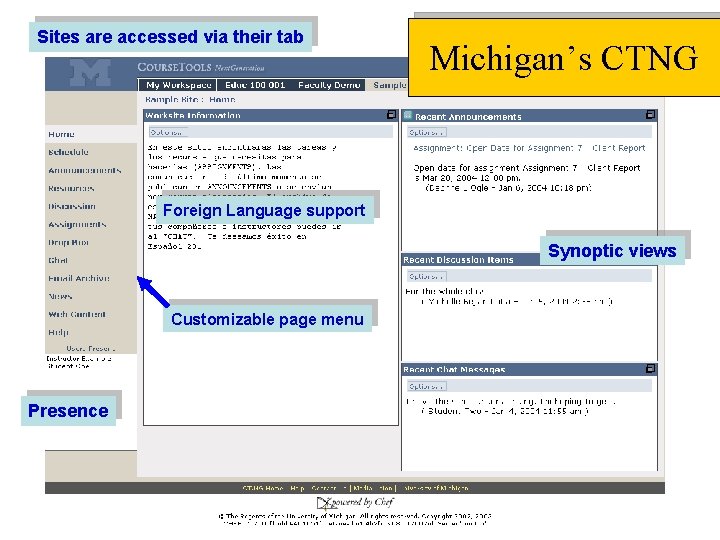Open Options in Recent Chat Messages
The width and height of the screenshot is (720, 540).
click(x=427, y=386)
